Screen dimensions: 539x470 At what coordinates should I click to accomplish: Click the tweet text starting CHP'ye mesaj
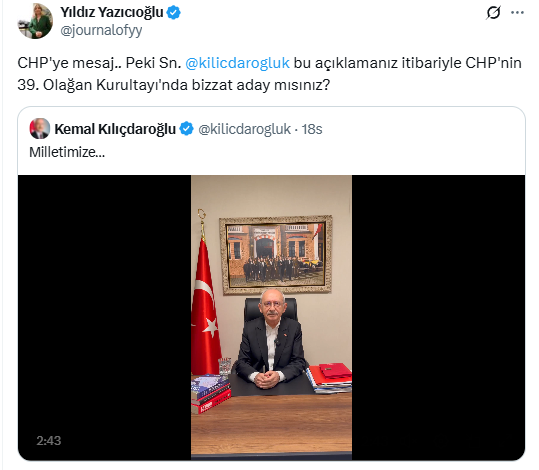270,74
